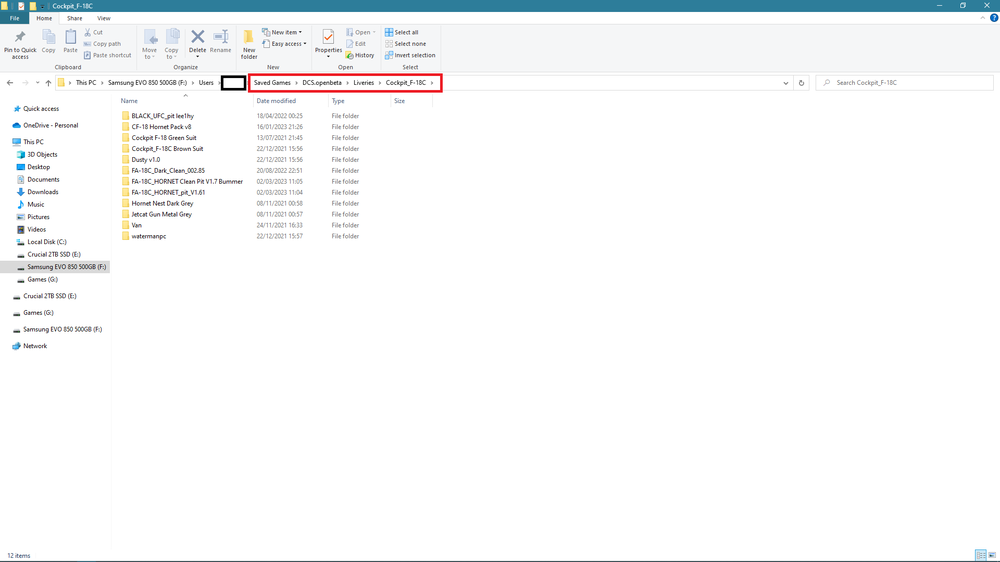Click the Refresh button in address bar

tap(801, 83)
